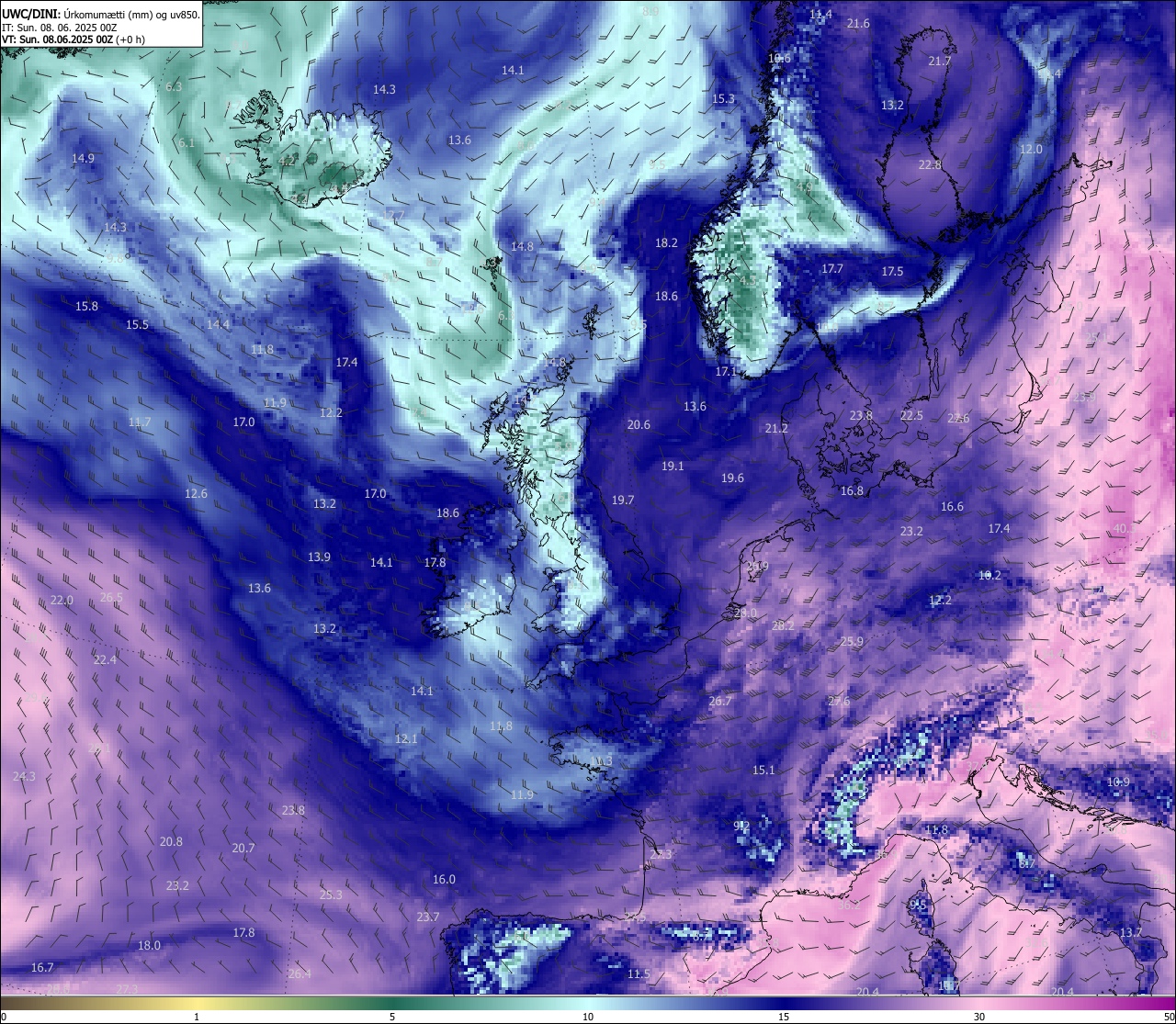Click the 22.0 value on the map
1176x1024 pixels.
62,600
